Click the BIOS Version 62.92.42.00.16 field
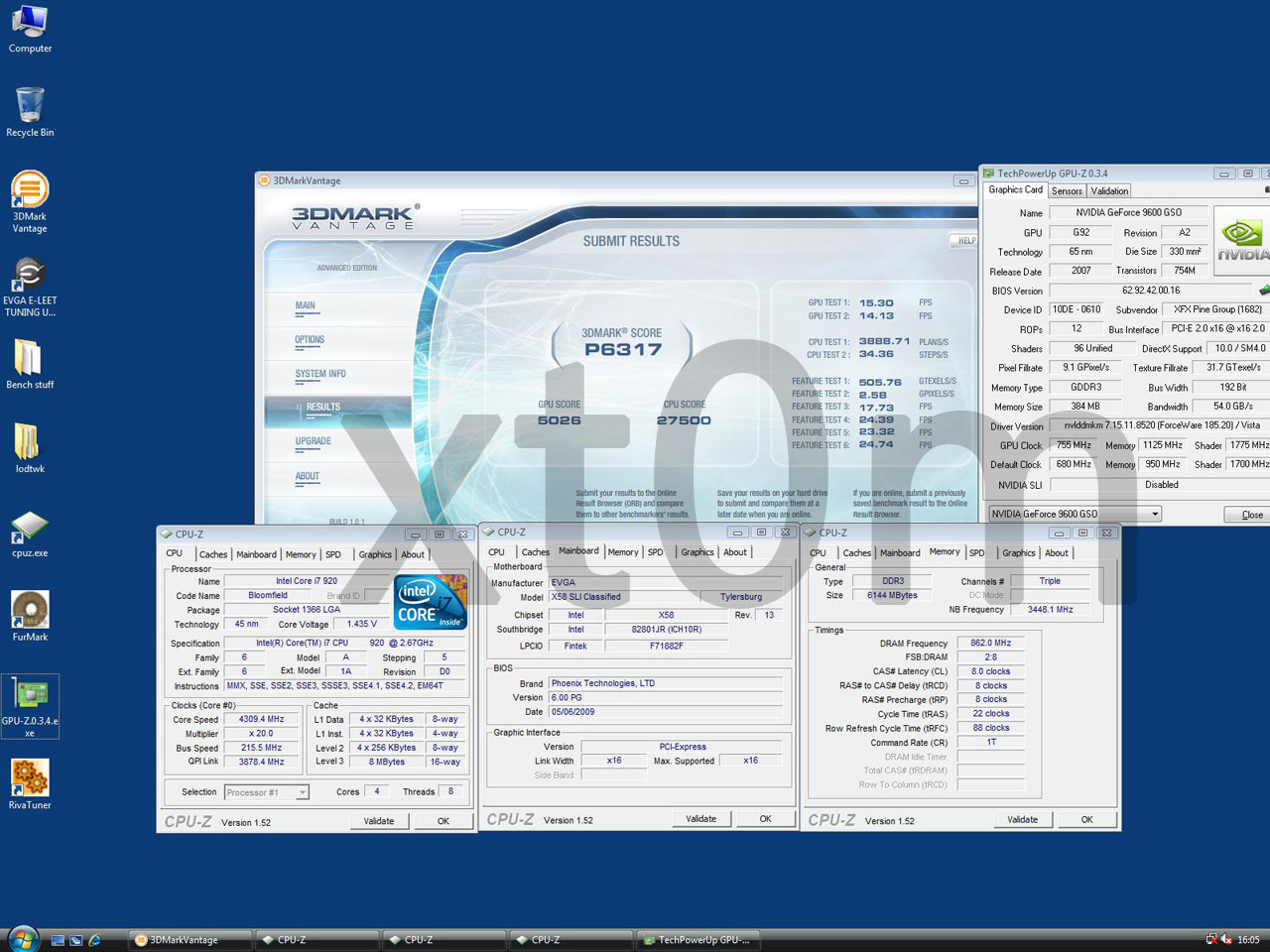The width and height of the screenshot is (1270, 952). tap(1151, 291)
